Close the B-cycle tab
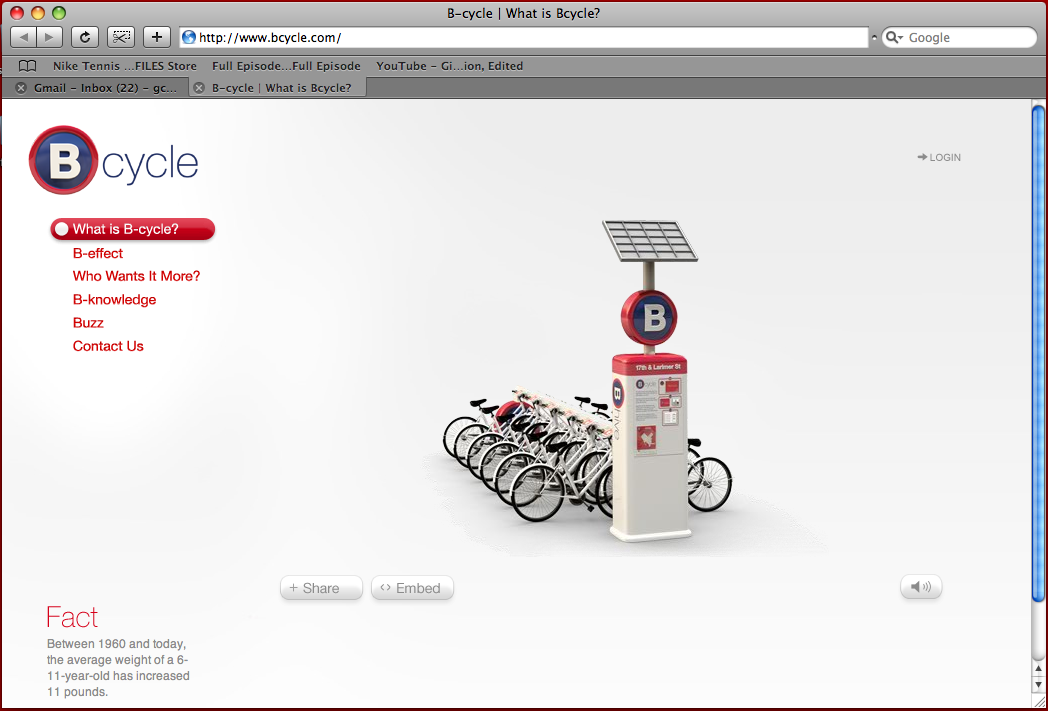 tap(199, 88)
